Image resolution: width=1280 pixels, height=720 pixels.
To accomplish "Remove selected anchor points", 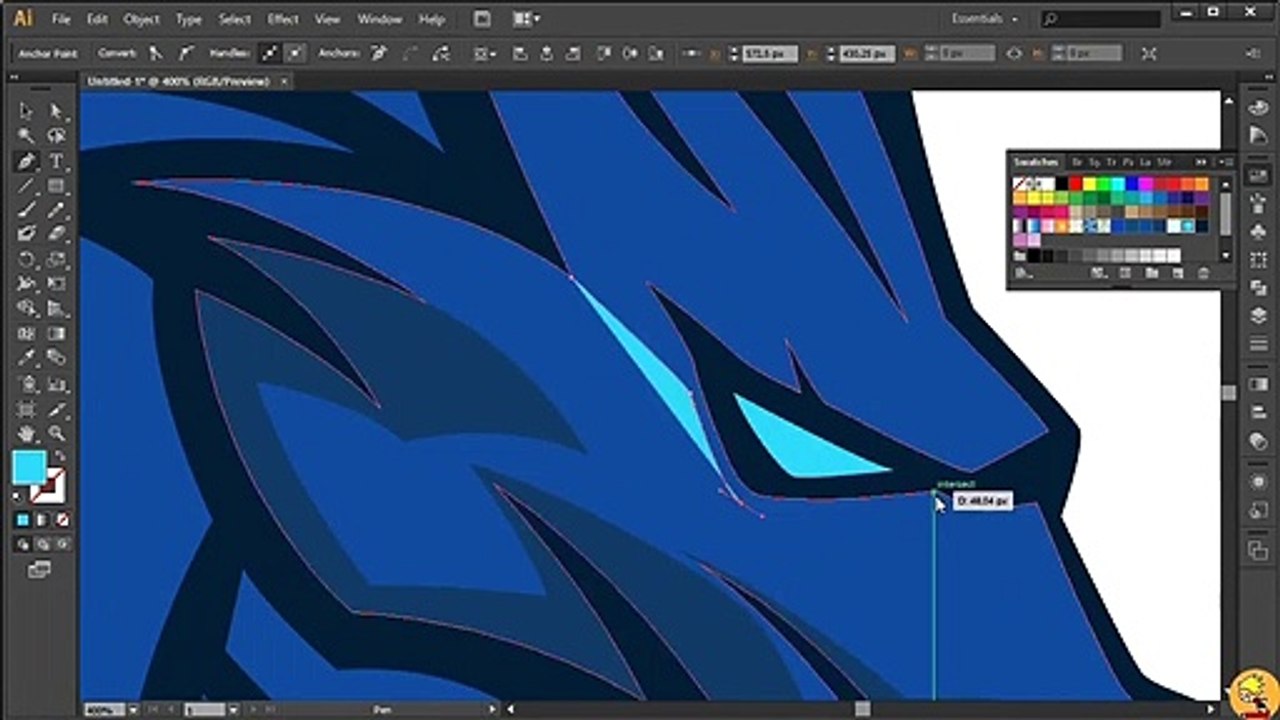I will click(378, 53).
